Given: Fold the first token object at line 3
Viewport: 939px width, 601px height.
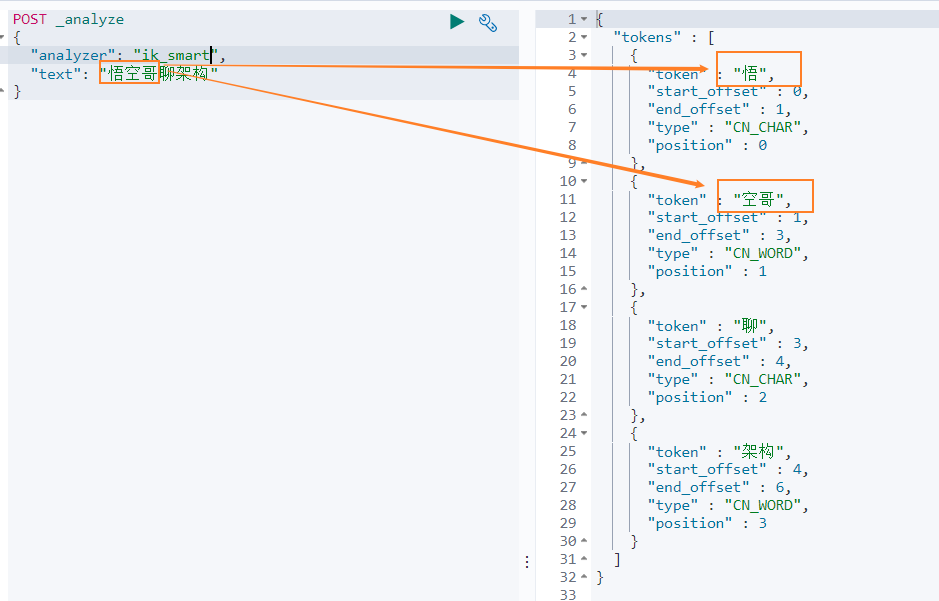Looking at the screenshot, I should [584, 56].
